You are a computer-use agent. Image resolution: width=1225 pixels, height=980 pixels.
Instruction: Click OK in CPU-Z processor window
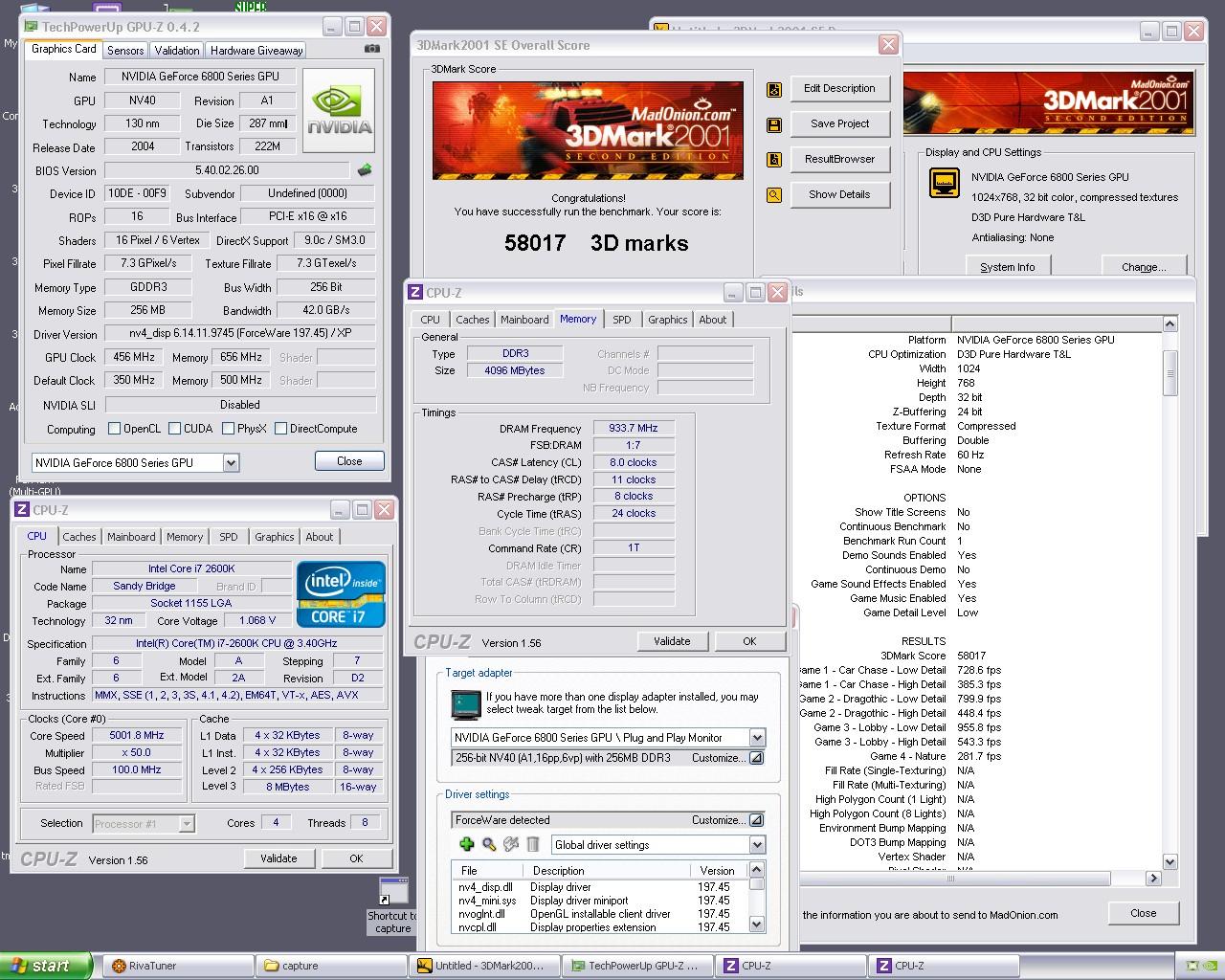pyautogui.click(x=356, y=858)
